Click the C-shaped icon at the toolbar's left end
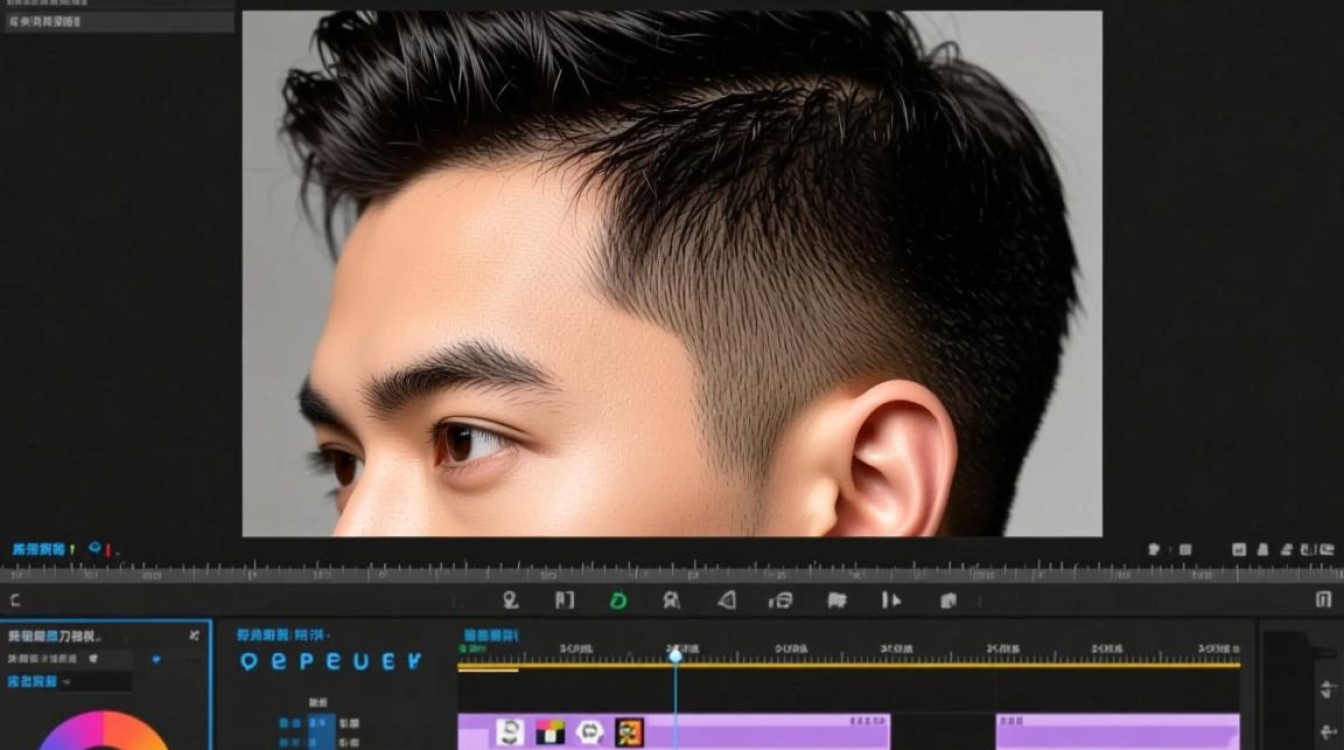The image size is (1344, 750). [x=15, y=600]
